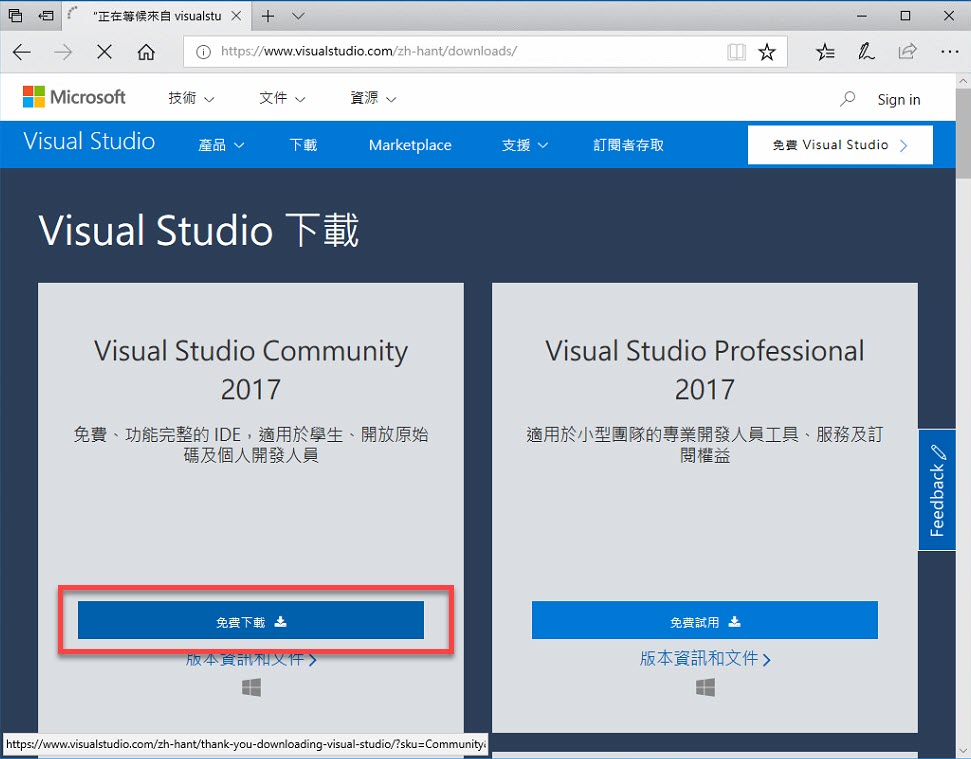Screen dimensions: 971x759
Task: Open the web notes pen icon
Action: pyautogui.click(x=866, y=51)
